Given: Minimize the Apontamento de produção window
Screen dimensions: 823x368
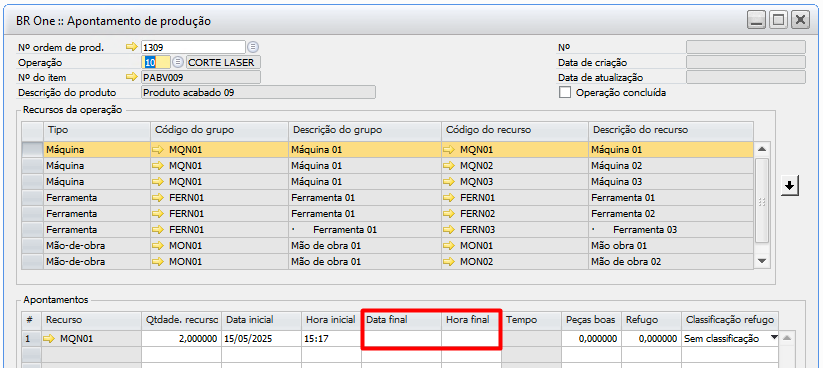Looking at the screenshot, I should click(x=756, y=20).
